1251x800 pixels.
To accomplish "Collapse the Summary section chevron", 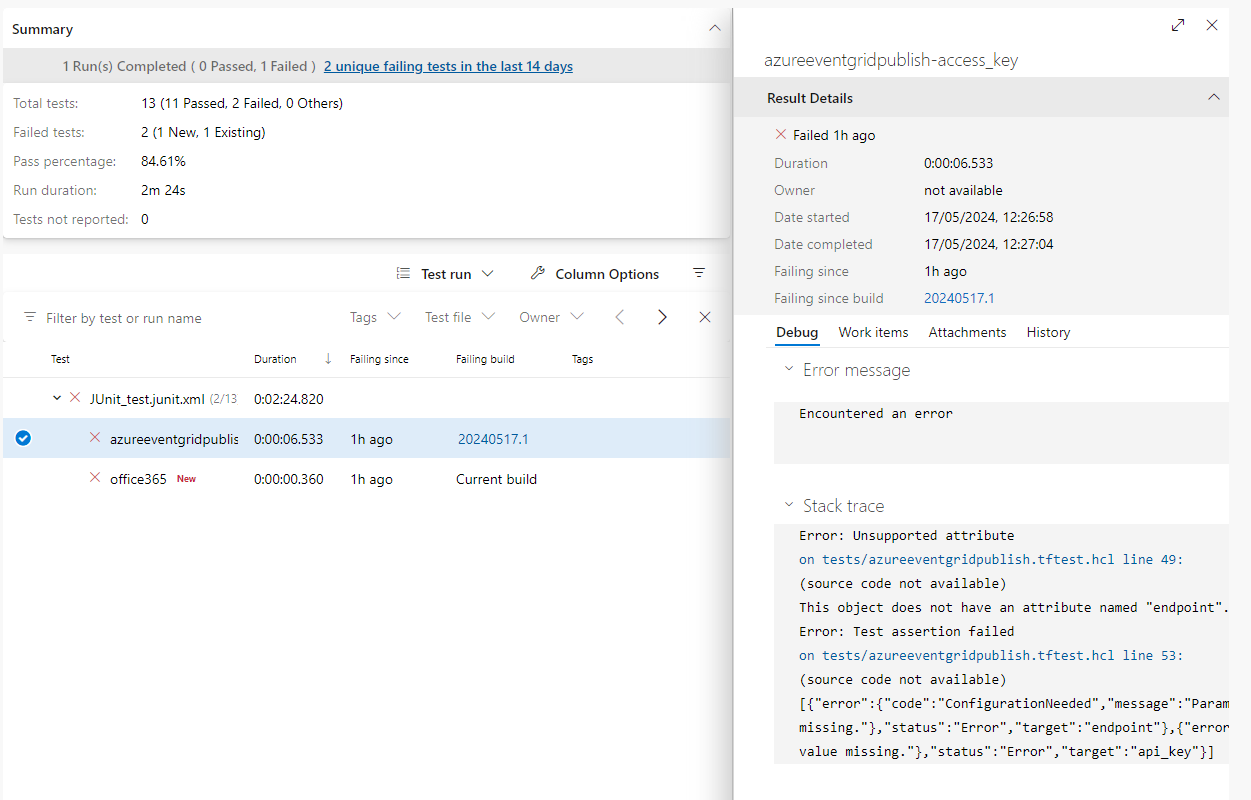I will point(714,29).
